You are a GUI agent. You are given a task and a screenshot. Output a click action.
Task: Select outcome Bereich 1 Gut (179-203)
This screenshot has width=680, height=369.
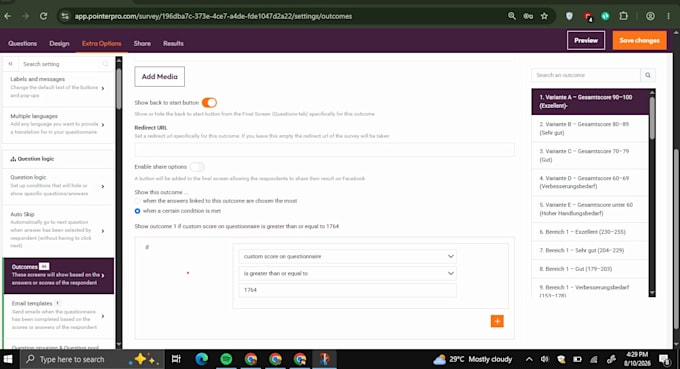pos(590,269)
